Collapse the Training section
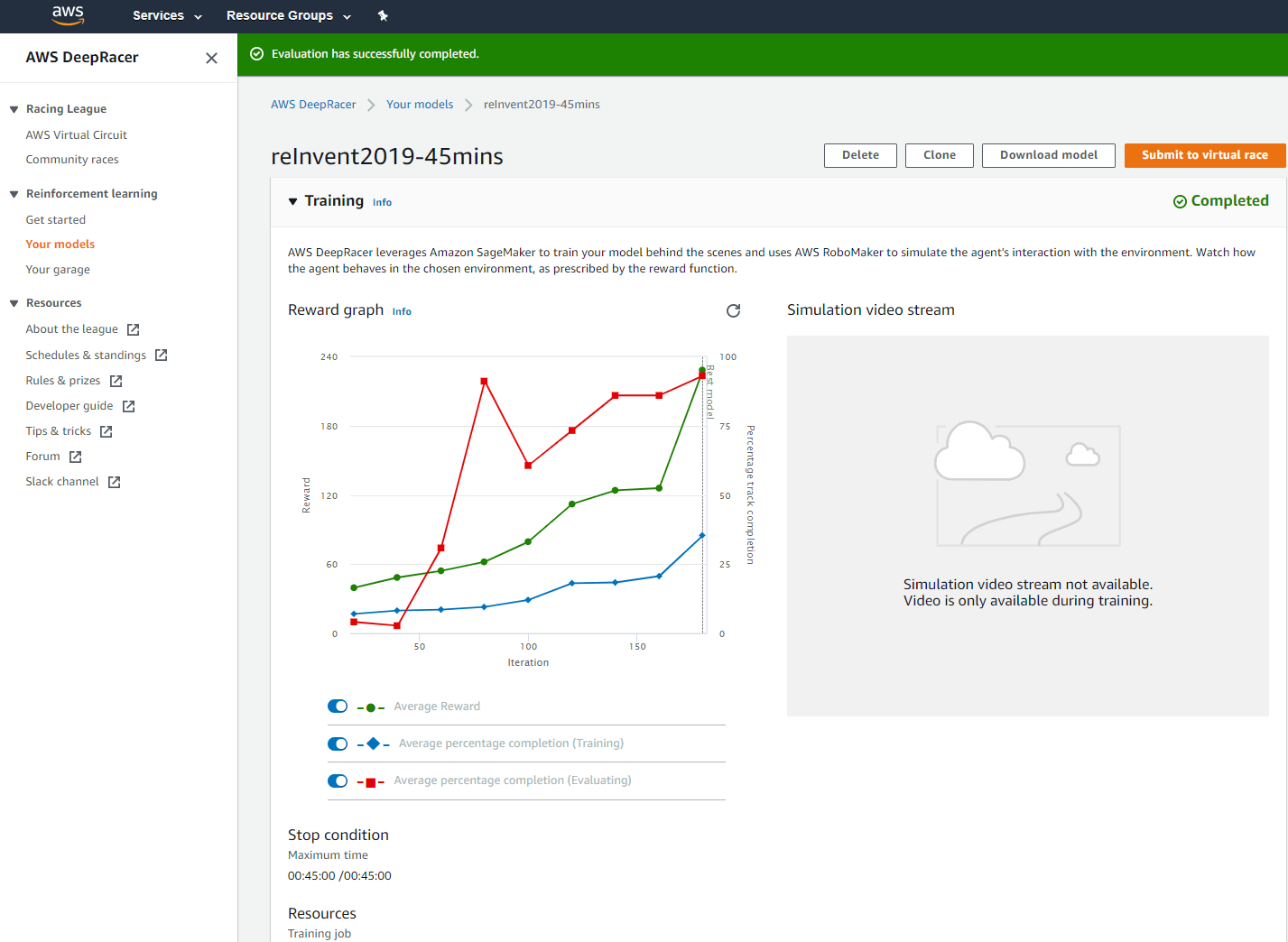The width and height of the screenshot is (1288, 942). tap(292, 201)
